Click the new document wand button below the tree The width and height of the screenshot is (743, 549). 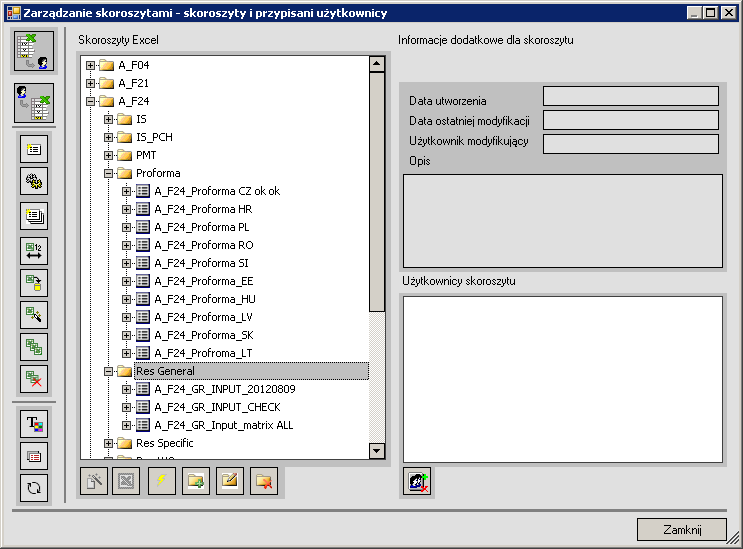(94, 481)
